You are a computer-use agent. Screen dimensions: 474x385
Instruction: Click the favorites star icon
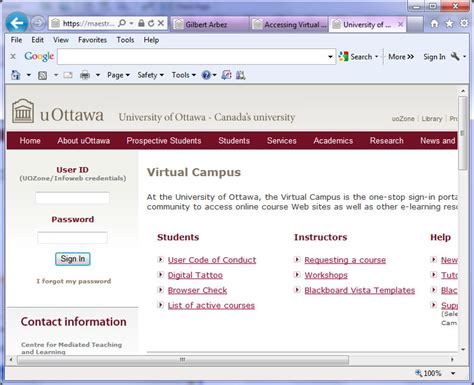click(x=449, y=23)
